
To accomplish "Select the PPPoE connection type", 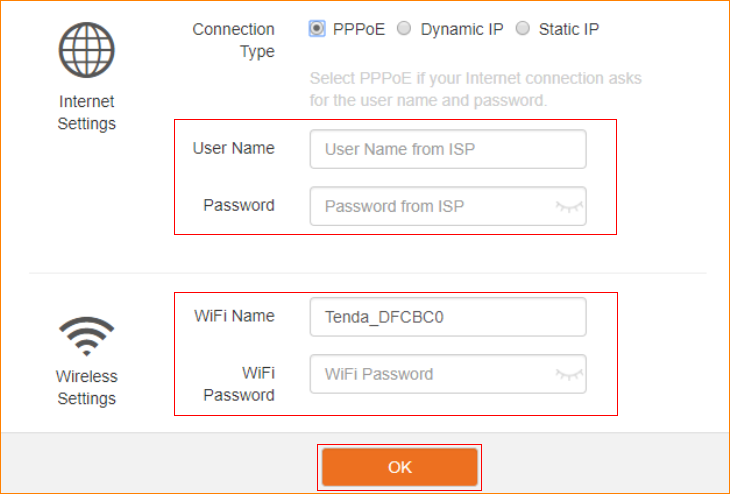I will [318, 29].
